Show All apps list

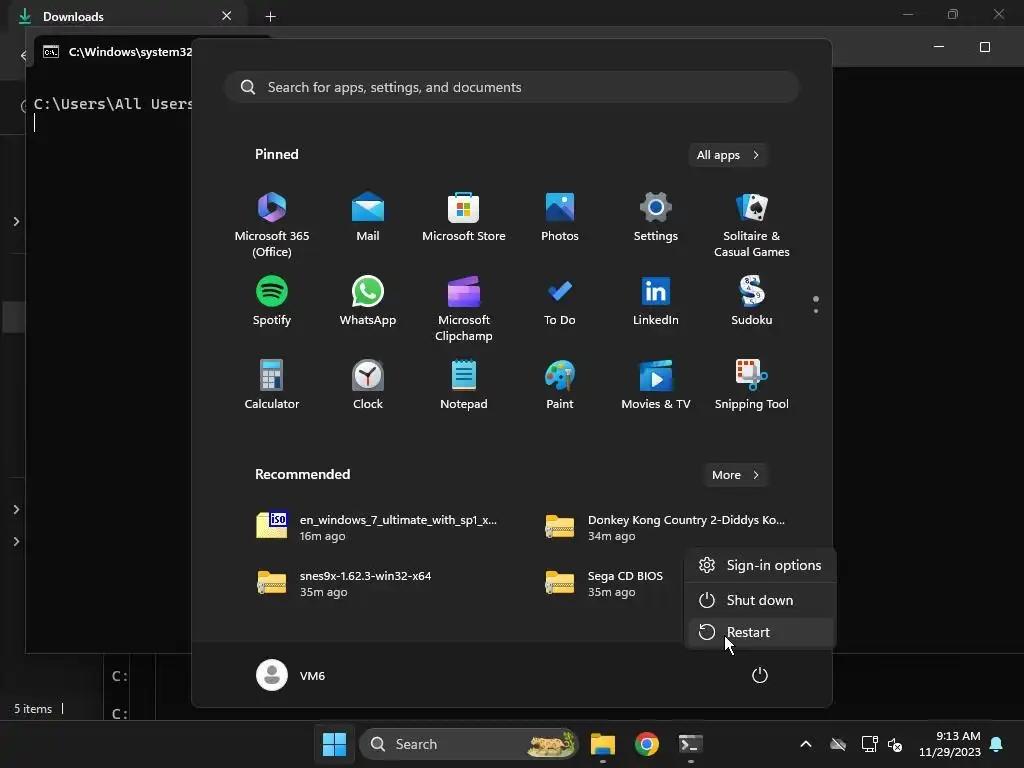(728, 155)
